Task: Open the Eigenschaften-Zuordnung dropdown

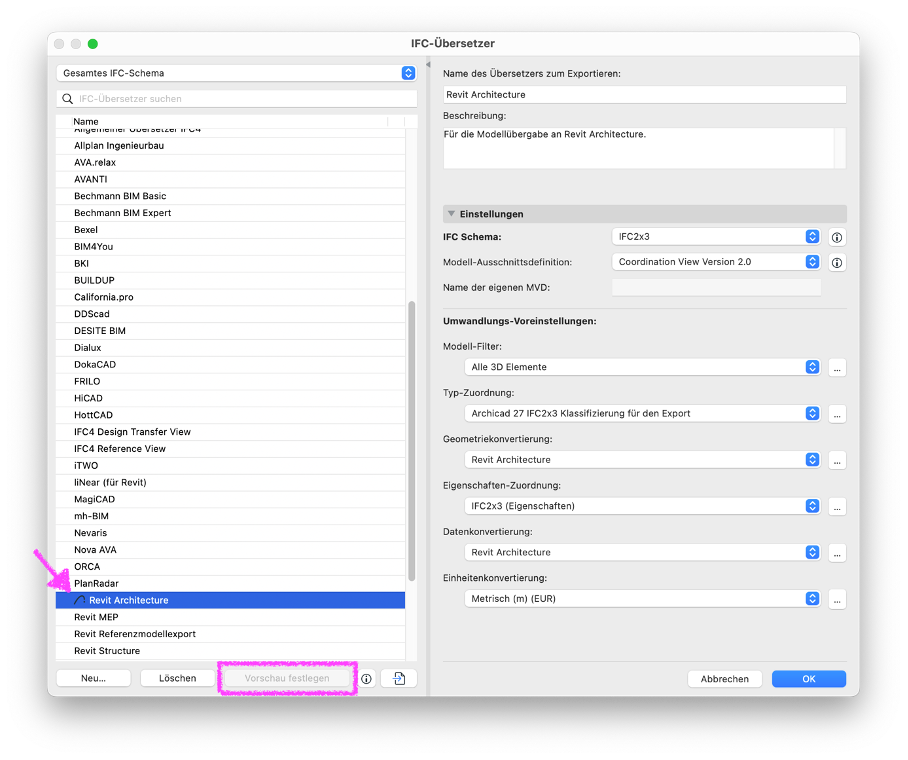Action: coord(642,506)
